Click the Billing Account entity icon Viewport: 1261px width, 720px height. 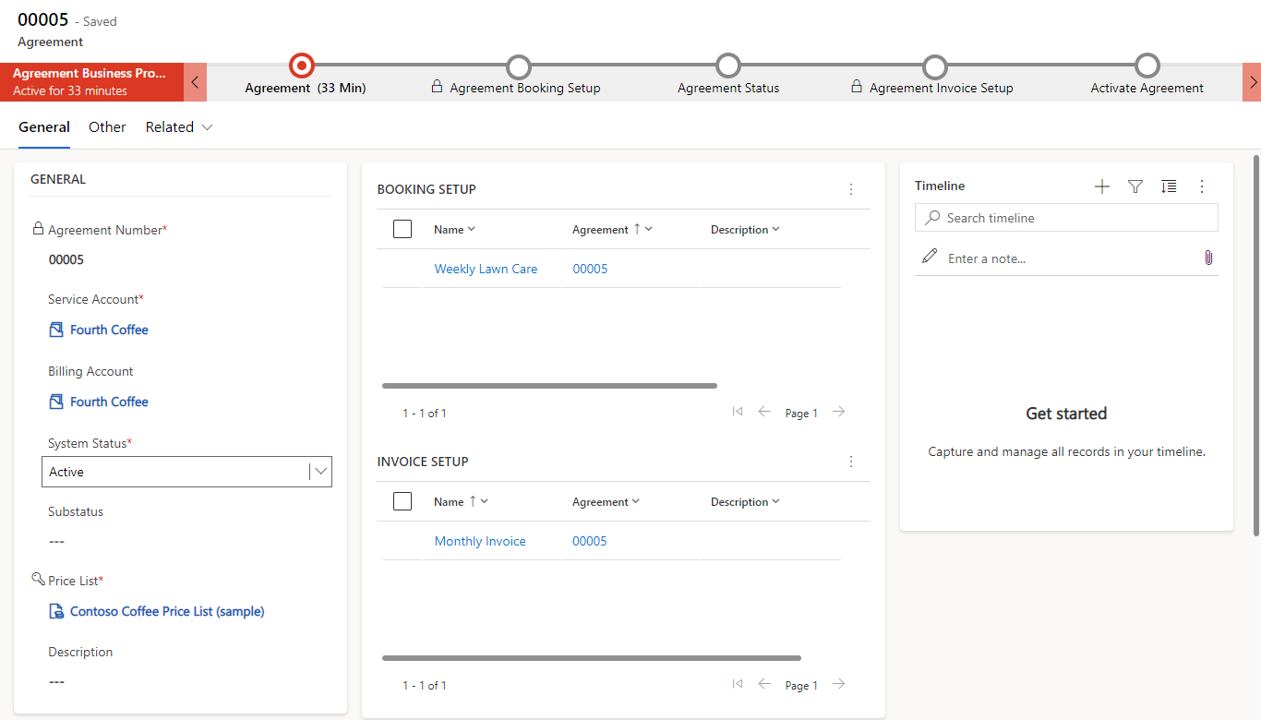tap(56, 401)
